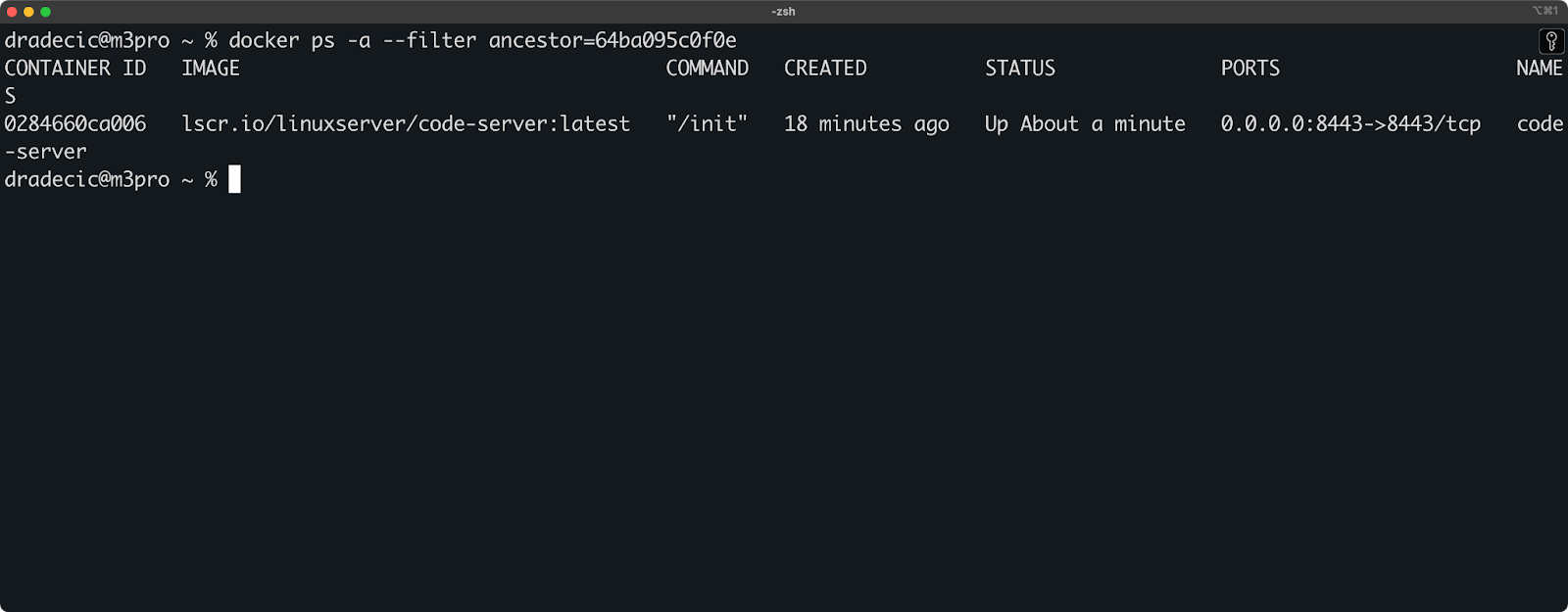Viewport: 1568px width, 612px height.
Task: Click the wrapped '-server' name text
Action: 45,153
